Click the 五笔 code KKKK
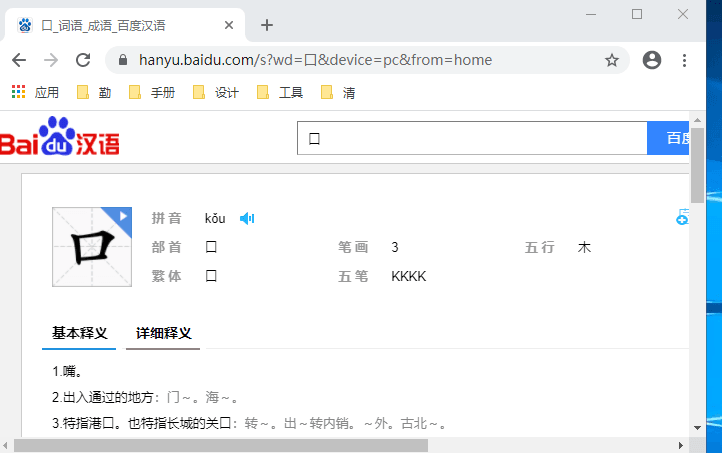The height and width of the screenshot is (453, 722). (408, 276)
